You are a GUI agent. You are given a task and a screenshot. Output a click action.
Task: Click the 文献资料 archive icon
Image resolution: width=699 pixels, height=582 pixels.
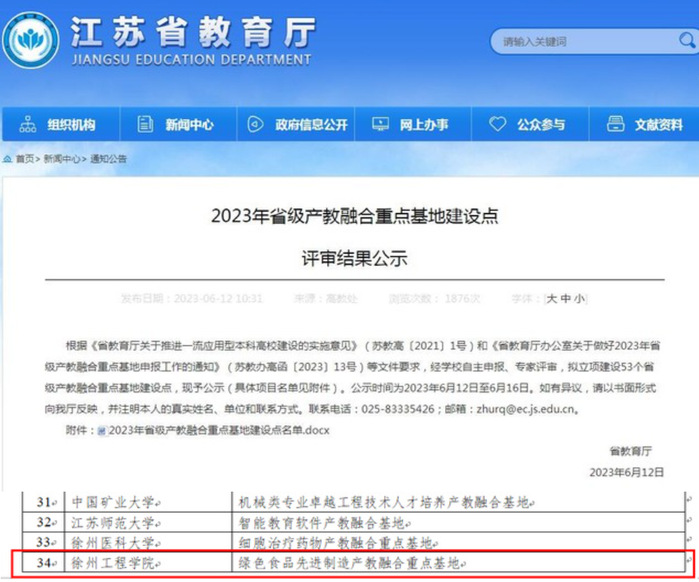pos(614,125)
